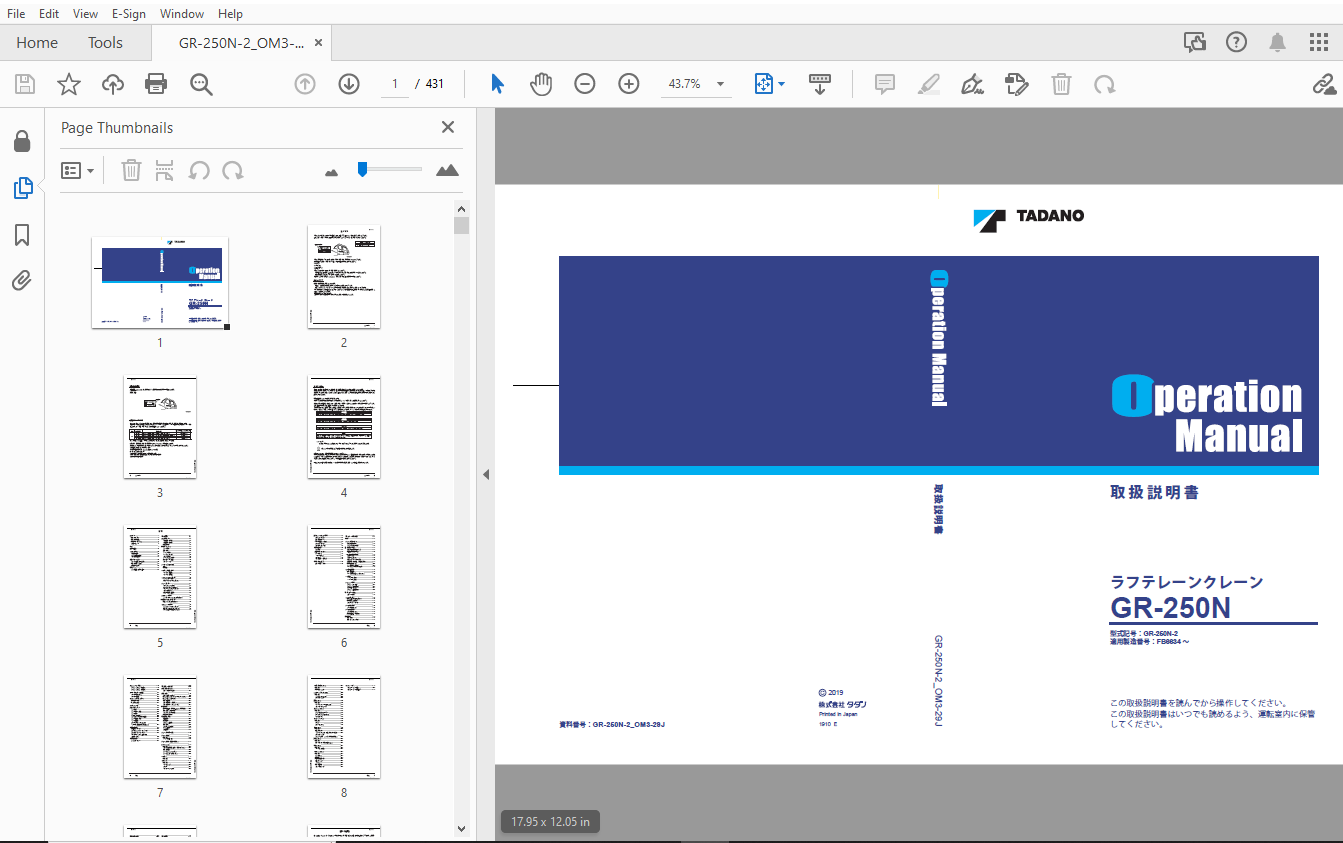Select page 3 thumbnail
The image size is (1343, 843).
[160, 427]
